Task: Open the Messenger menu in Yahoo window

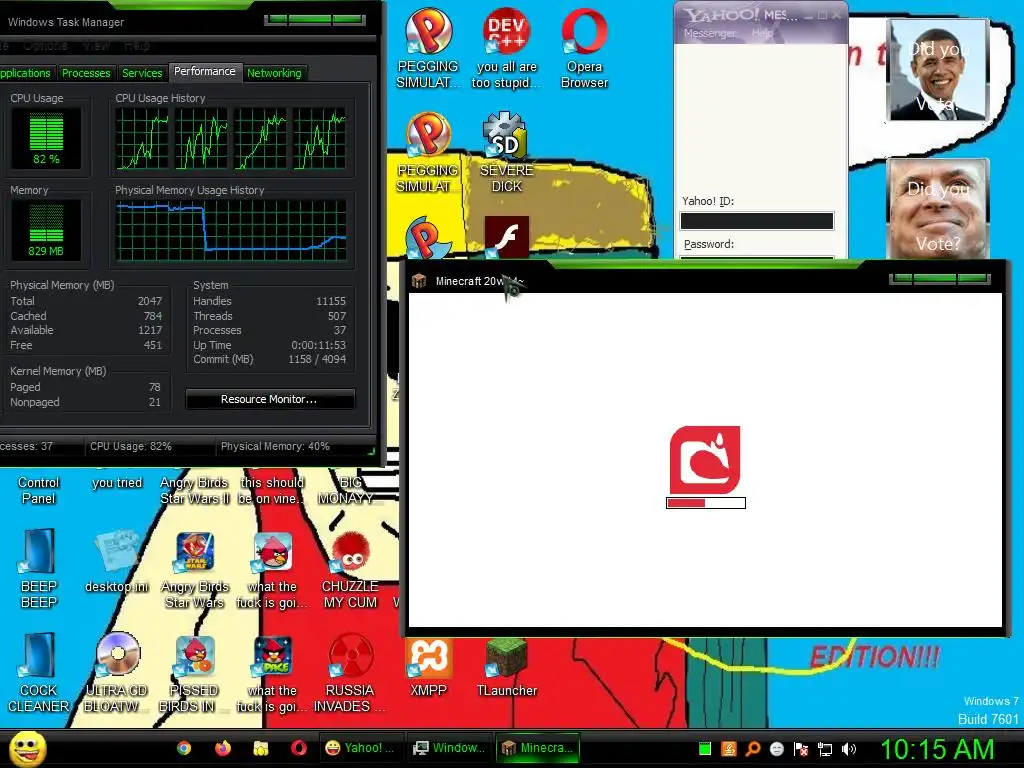Action: (710, 33)
